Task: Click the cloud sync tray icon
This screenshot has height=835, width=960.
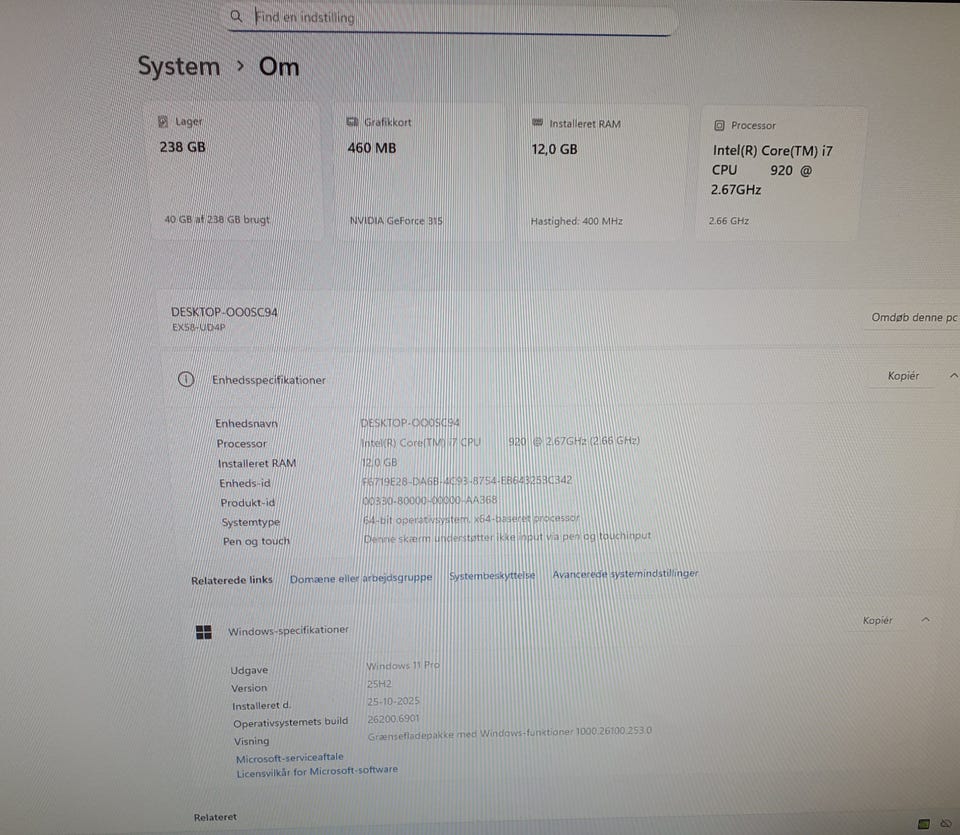Action: pyautogui.click(x=946, y=824)
